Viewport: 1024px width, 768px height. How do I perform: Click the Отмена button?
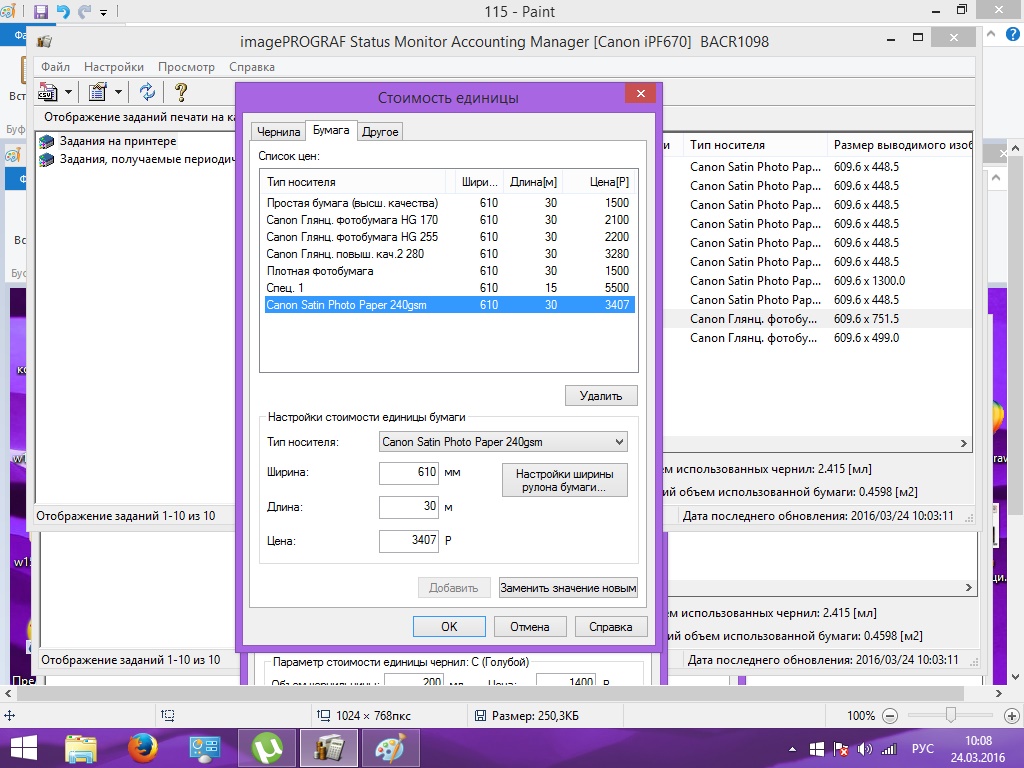[530, 627]
